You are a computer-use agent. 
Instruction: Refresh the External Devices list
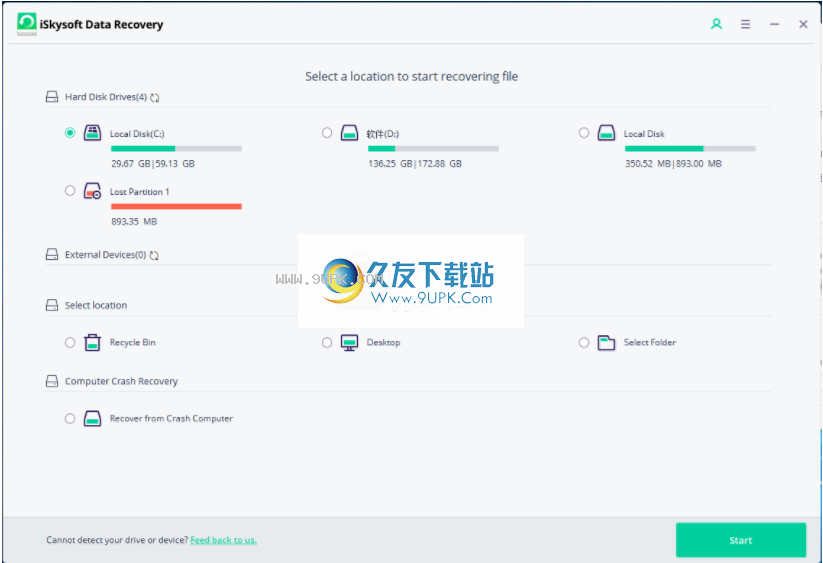(154, 256)
